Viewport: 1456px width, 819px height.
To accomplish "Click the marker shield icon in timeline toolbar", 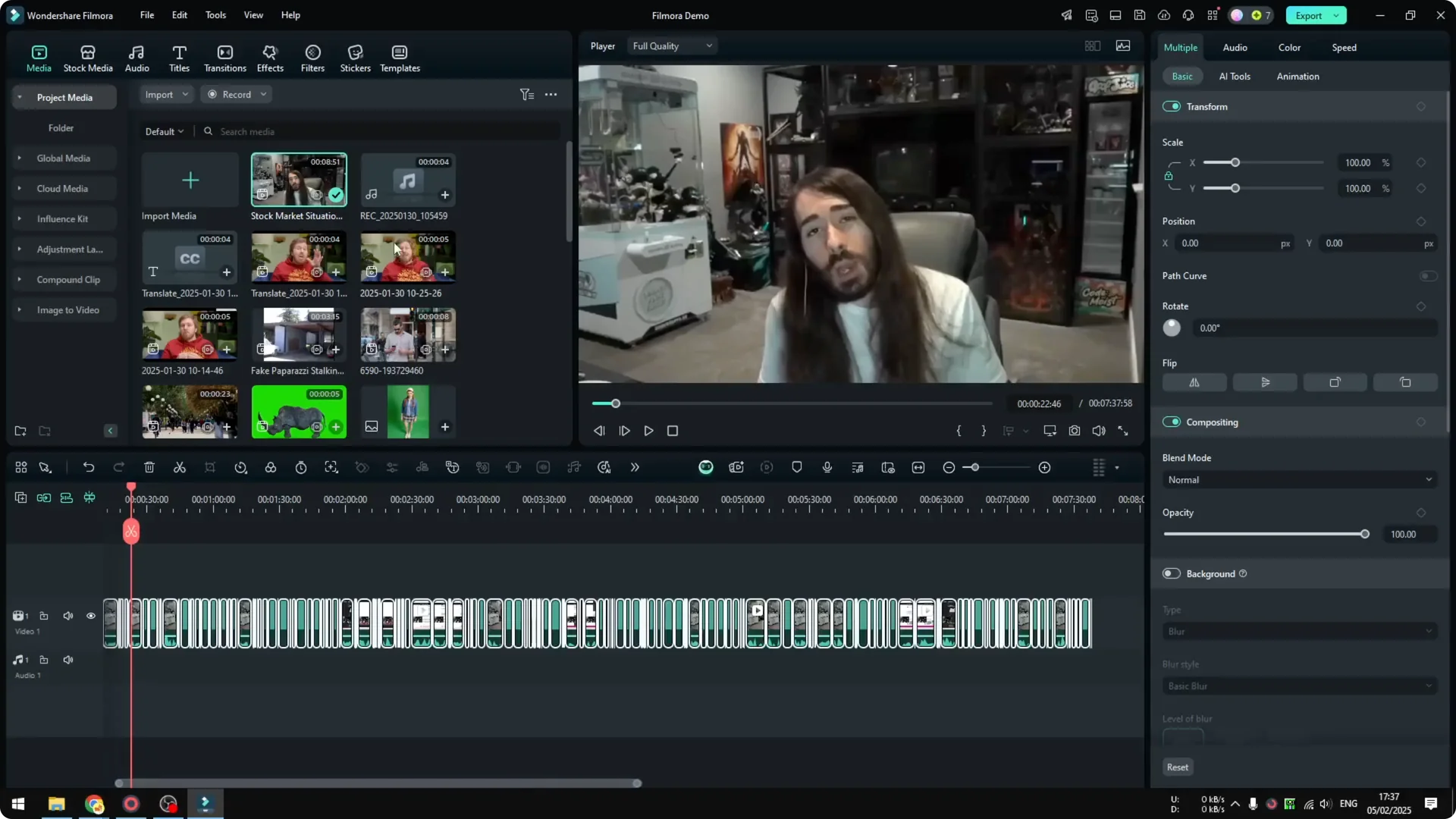I will [797, 468].
